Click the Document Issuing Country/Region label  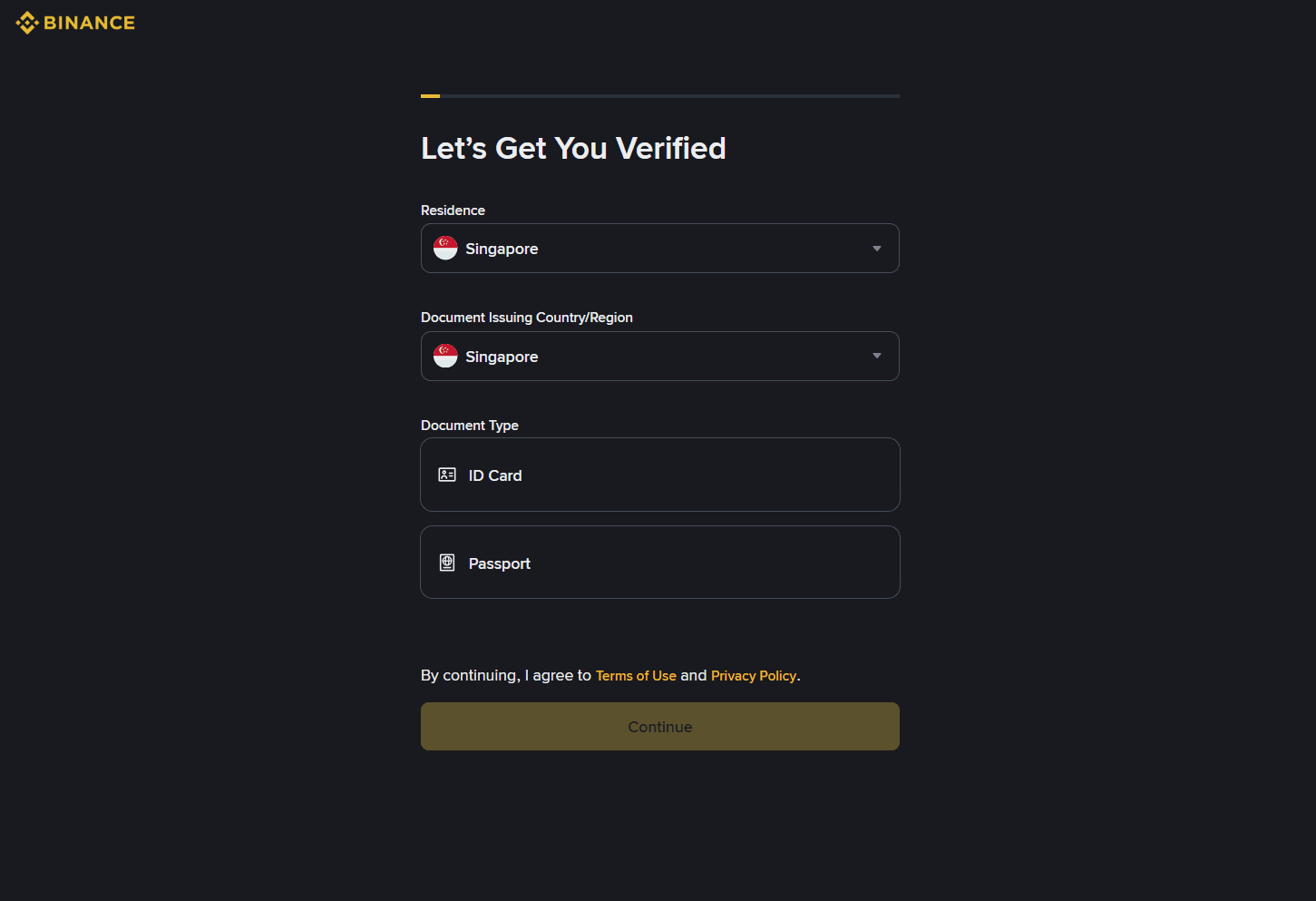click(x=527, y=318)
